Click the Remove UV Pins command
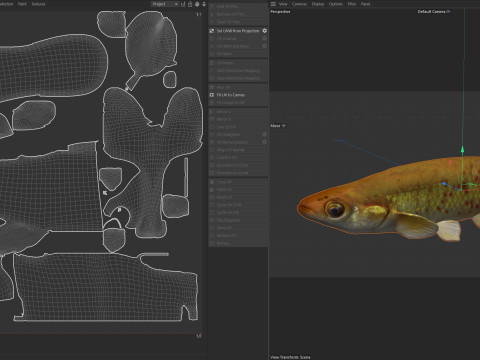480x360 pixels. tap(238, 14)
